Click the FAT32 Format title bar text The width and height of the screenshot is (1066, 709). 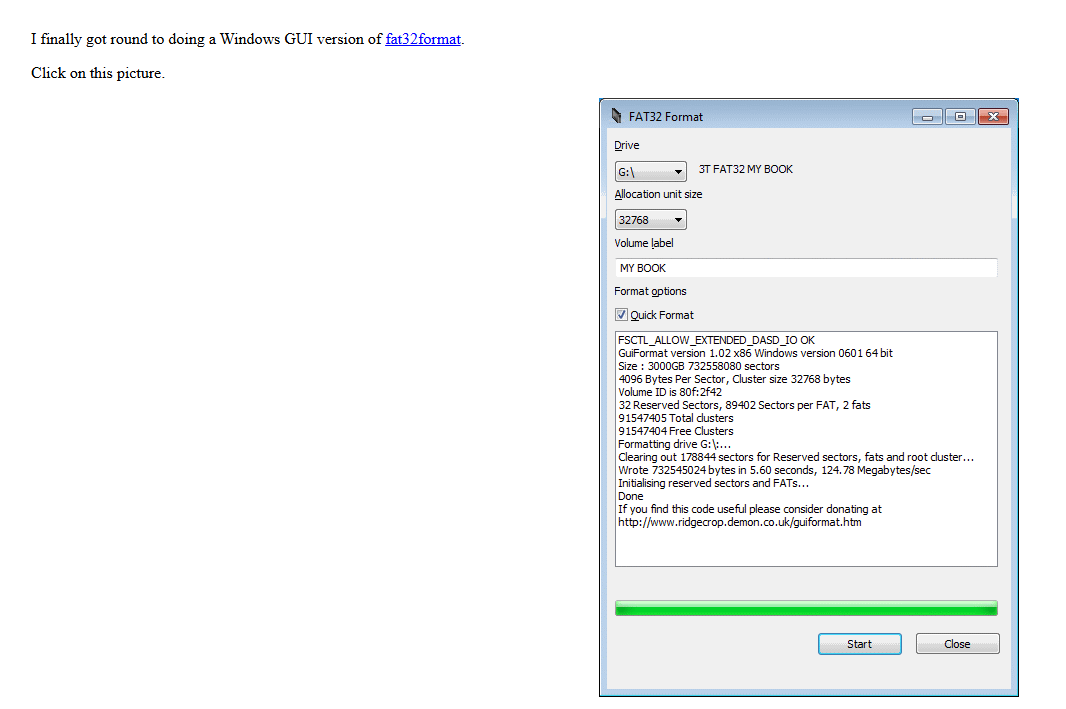[x=665, y=117]
